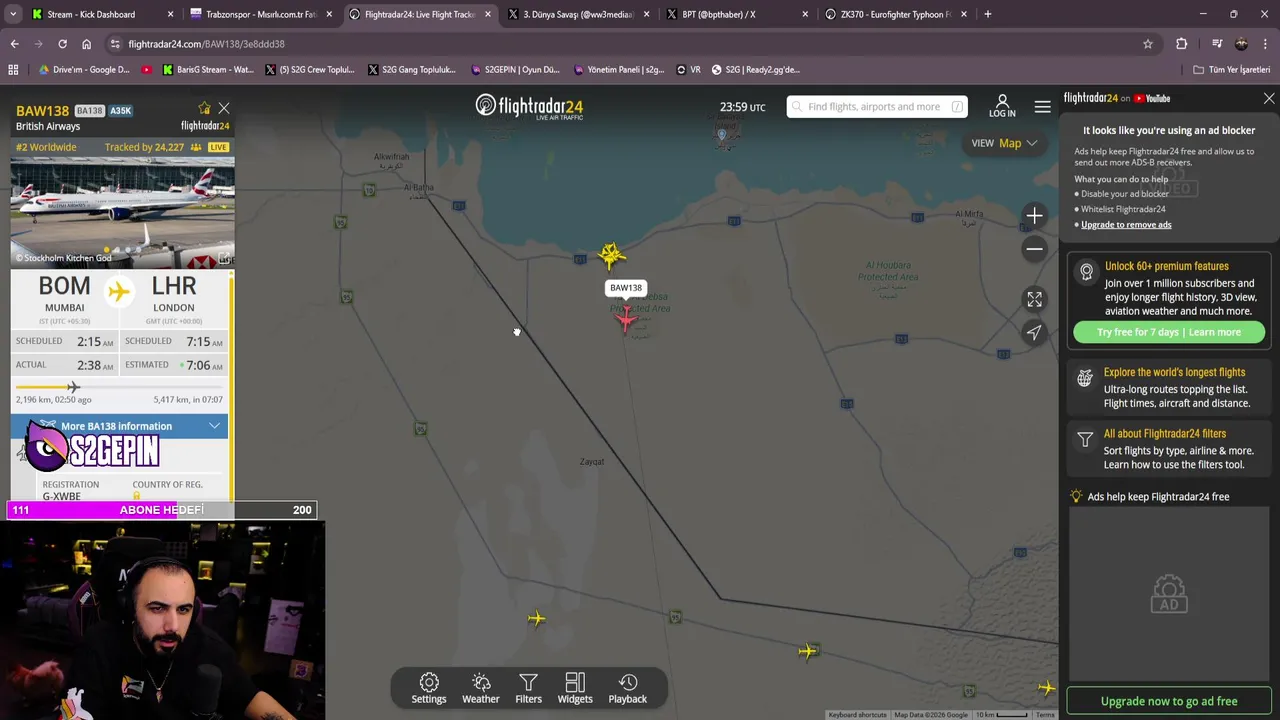Screen dimensions: 1280x720
Task: Click the BAW138 map label
Action: pyautogui.click(x=626, y=288)
